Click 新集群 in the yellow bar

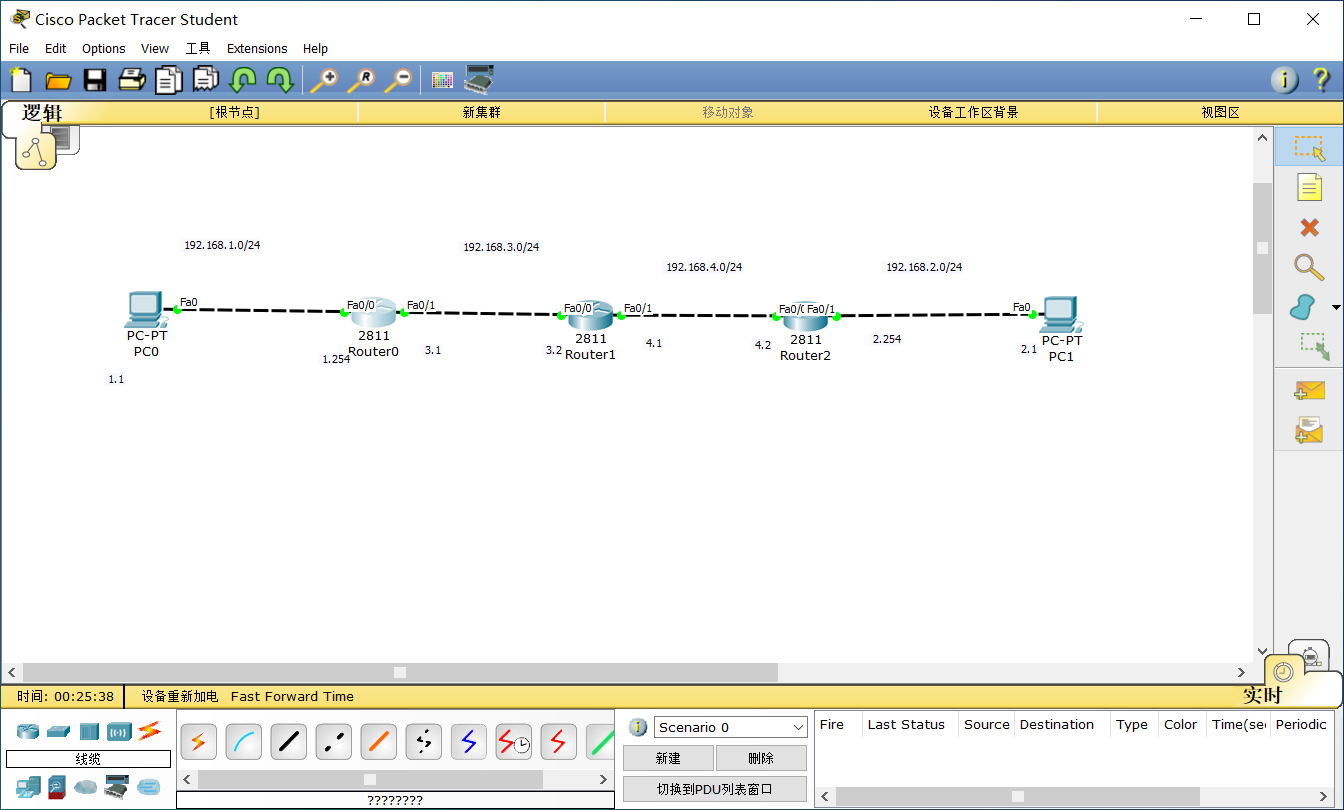pyautogui.click(x=481, y=112)
